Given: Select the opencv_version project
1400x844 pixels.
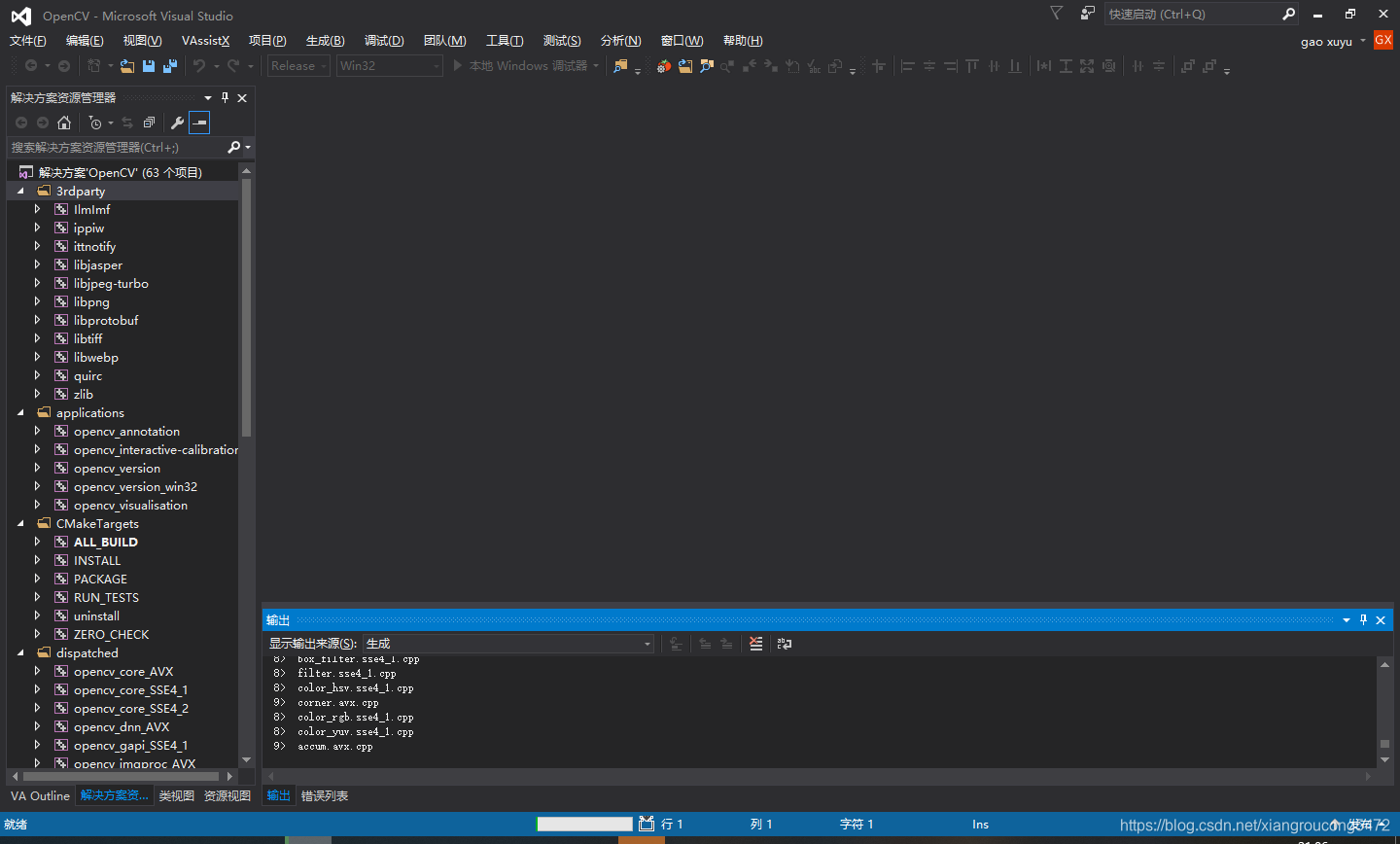Looking at the screenshot, I should click(x=117, y=468).
